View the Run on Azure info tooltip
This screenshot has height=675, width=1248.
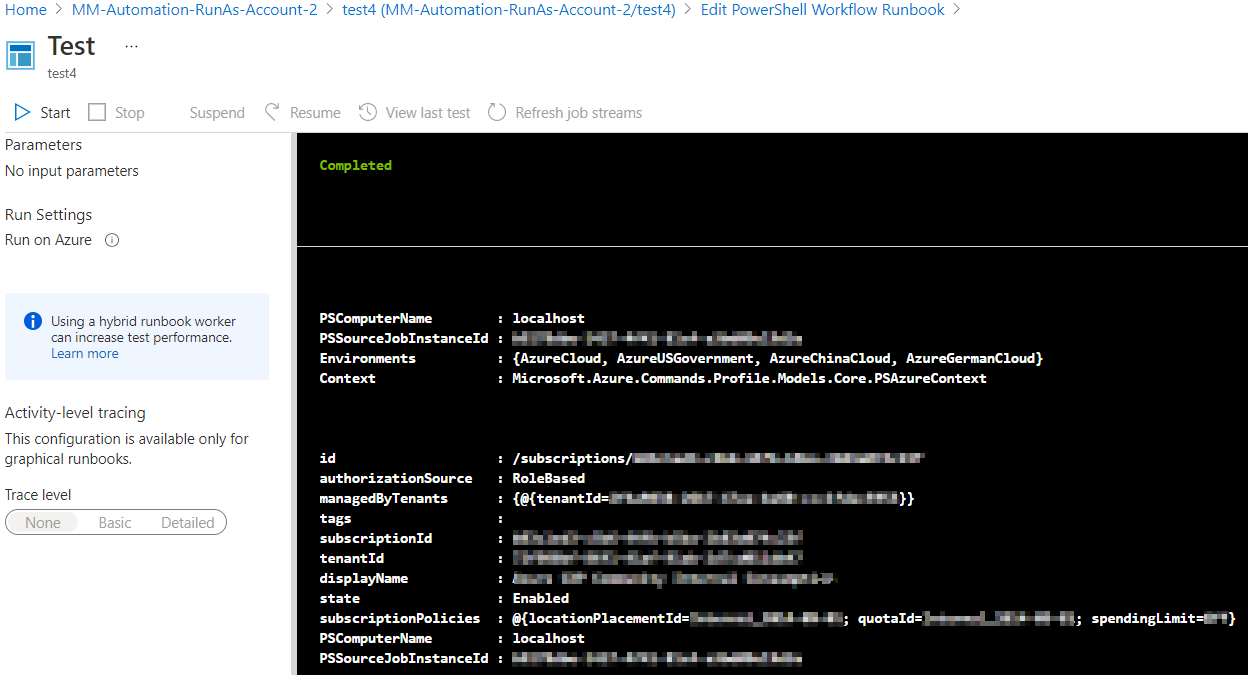pyautogui.click(x=111, y=240)
